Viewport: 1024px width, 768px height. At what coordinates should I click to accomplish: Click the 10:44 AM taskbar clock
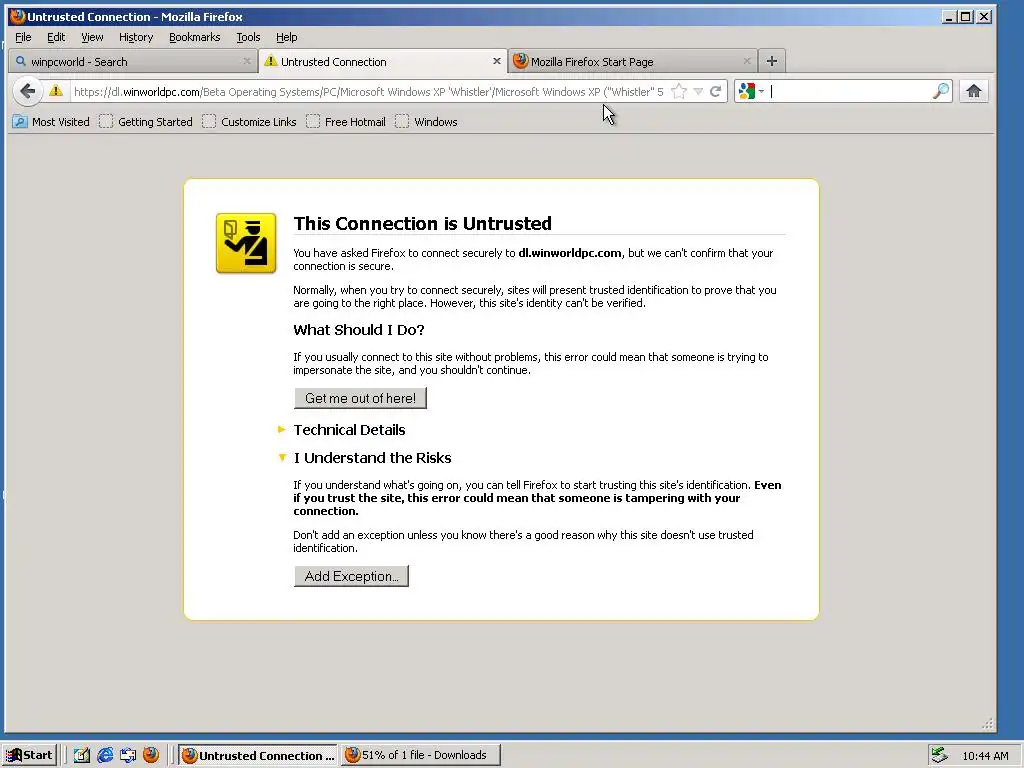[985, 756]
